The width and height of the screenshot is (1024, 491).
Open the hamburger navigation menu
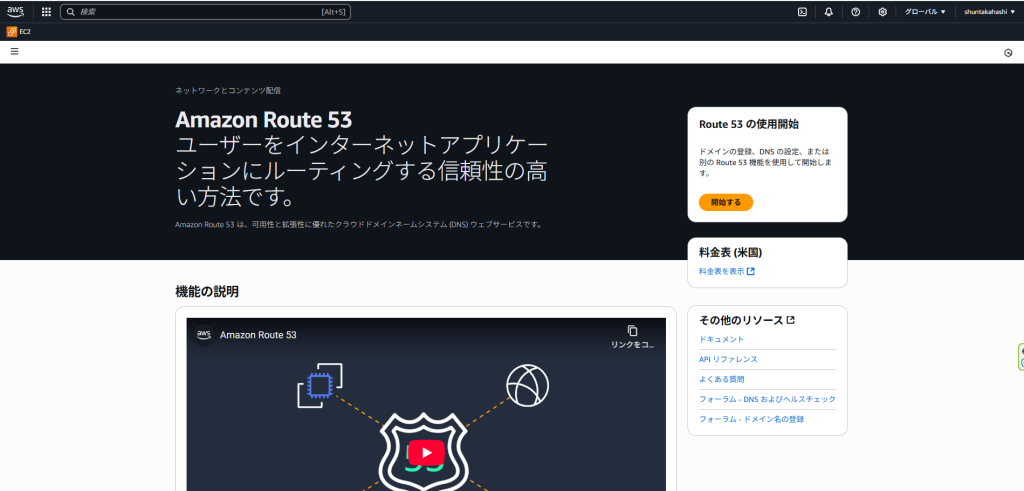click(14, 52)
